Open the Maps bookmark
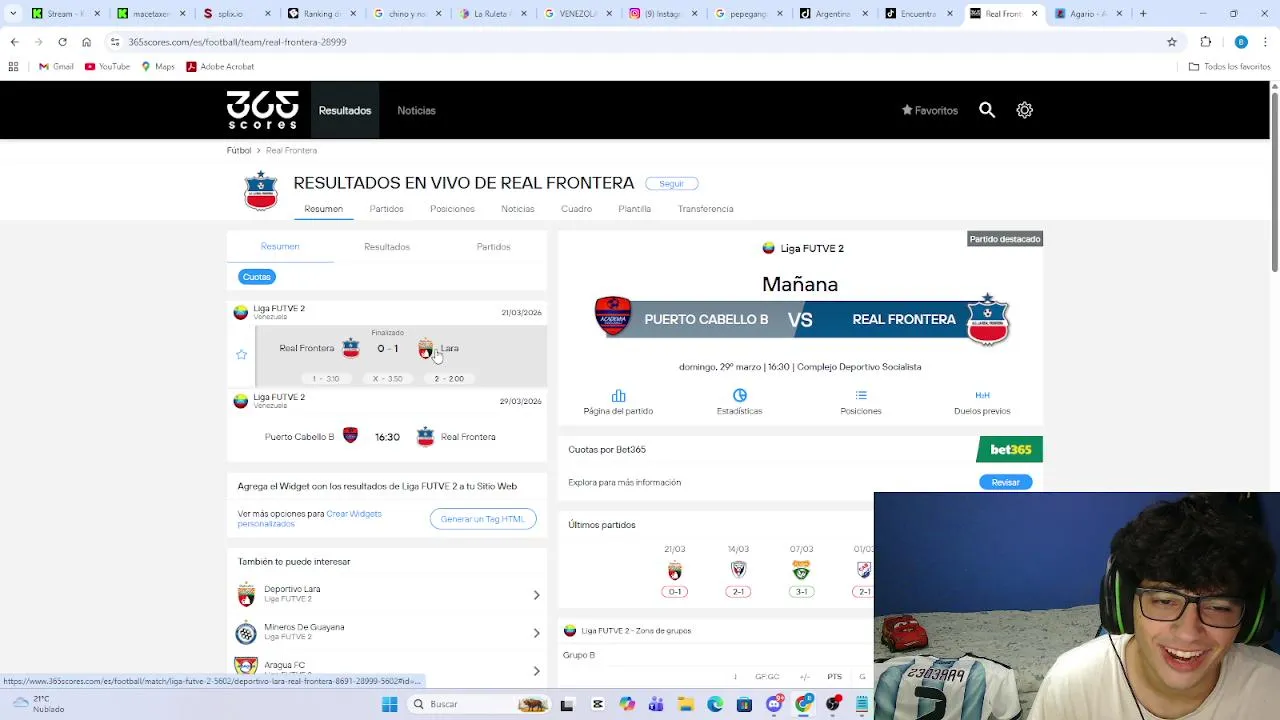This screenshot has width=1280, height=720. point(158,66)
